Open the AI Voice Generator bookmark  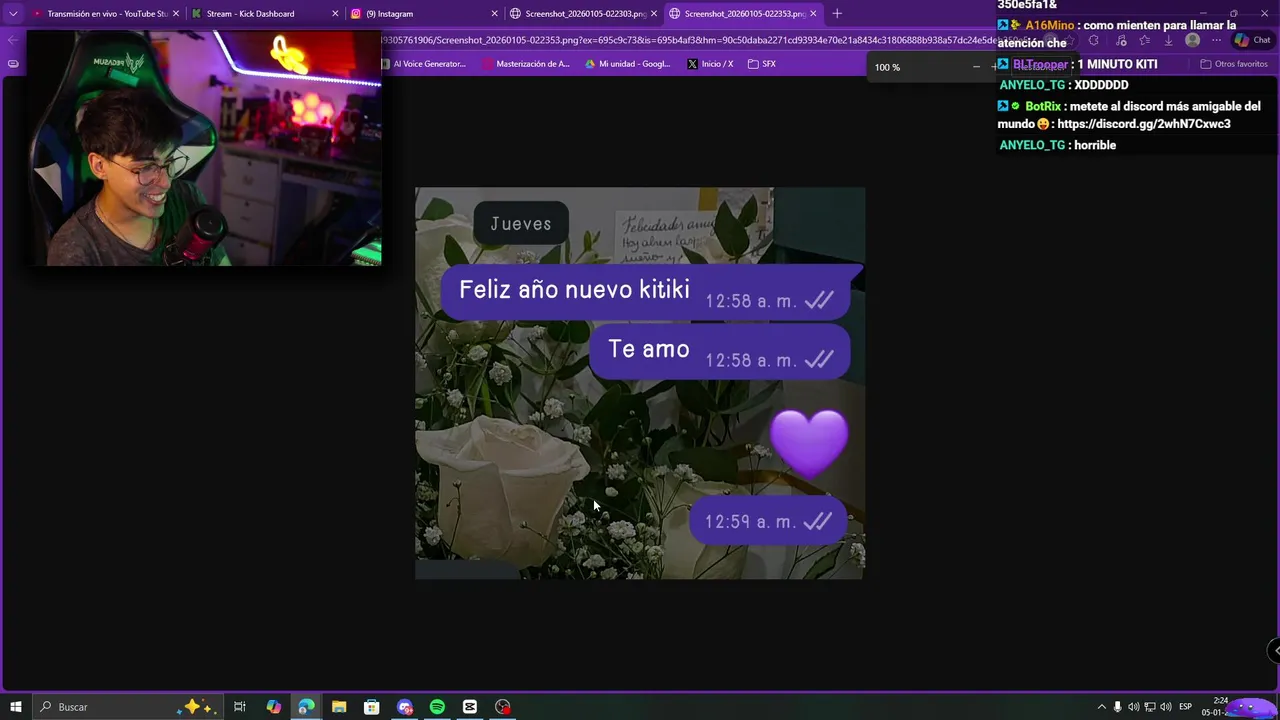pos(423,64)
